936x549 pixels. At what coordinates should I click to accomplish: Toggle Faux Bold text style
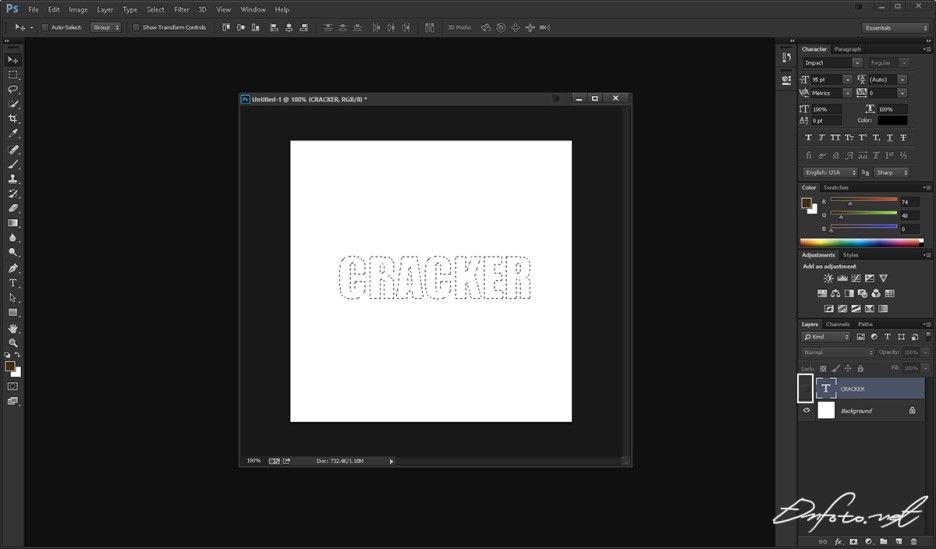[x=808, y=138]
